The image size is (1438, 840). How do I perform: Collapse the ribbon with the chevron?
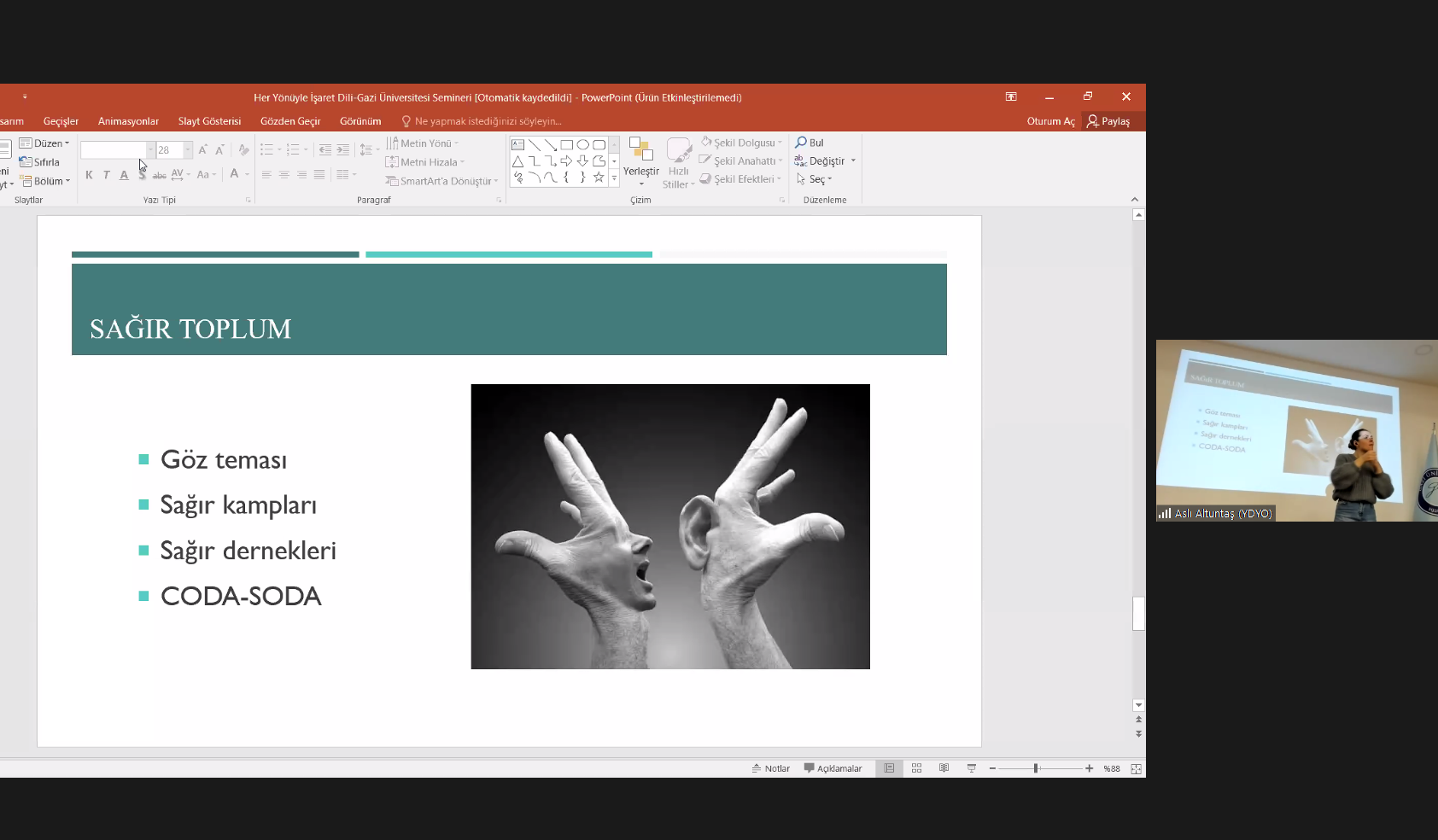(1135, 199)
